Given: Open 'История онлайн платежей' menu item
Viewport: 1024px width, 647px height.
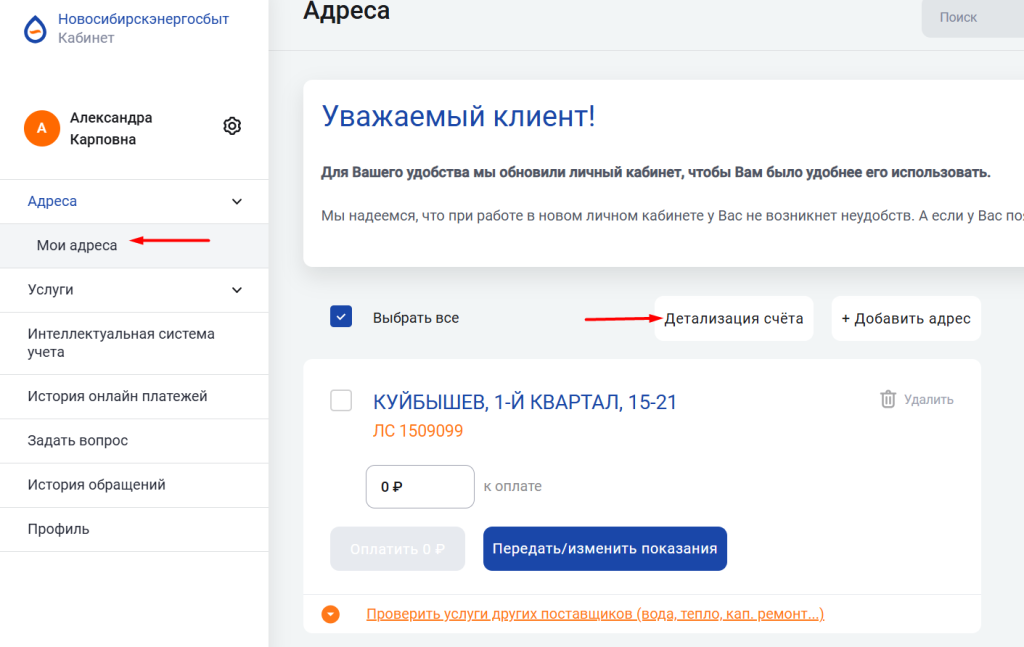Looking at the screenshot, I should click(x=117, y=396).
